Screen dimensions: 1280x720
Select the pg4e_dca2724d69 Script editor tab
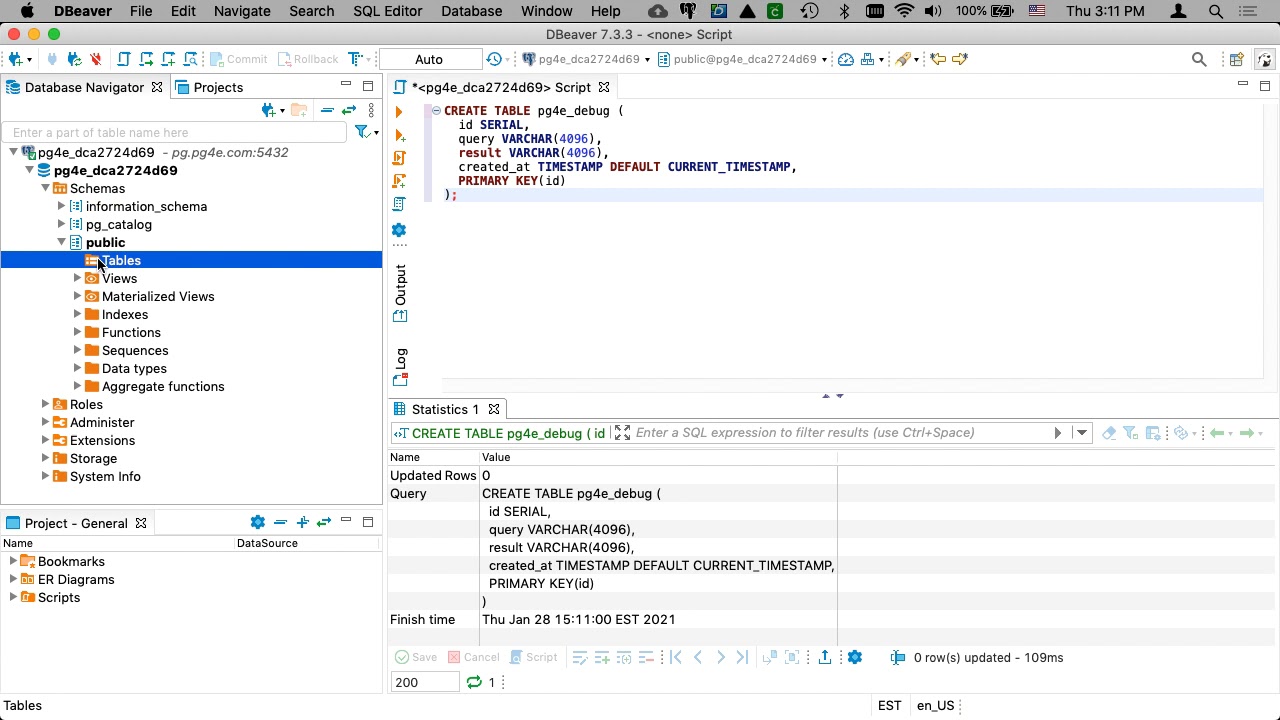tap(501, 87)
